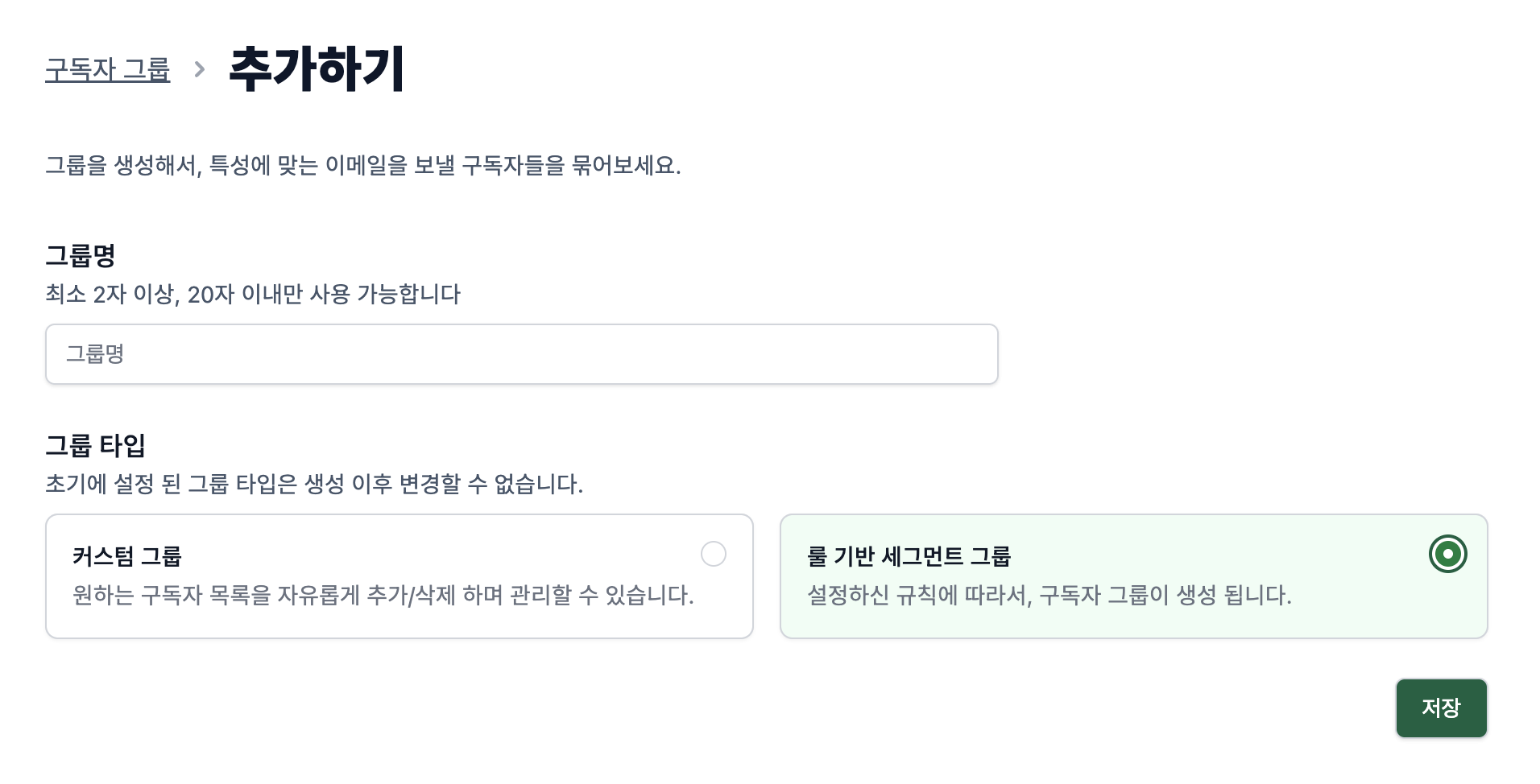Click the 그룹명 placeholder text
This screenshot has width=1540, height=784.
point(95,354)
